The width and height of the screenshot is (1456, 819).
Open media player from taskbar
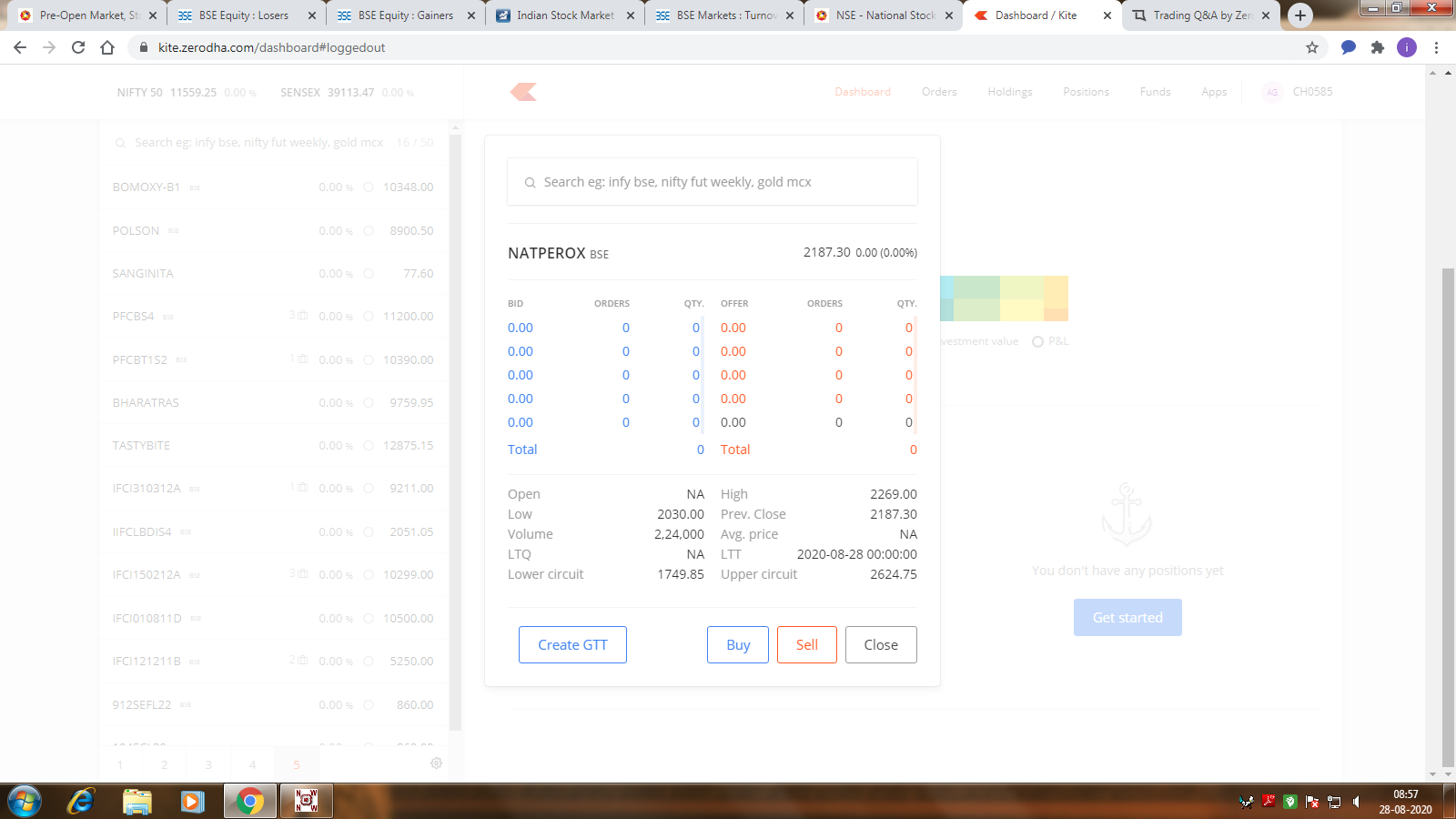(x=192, y=802)
